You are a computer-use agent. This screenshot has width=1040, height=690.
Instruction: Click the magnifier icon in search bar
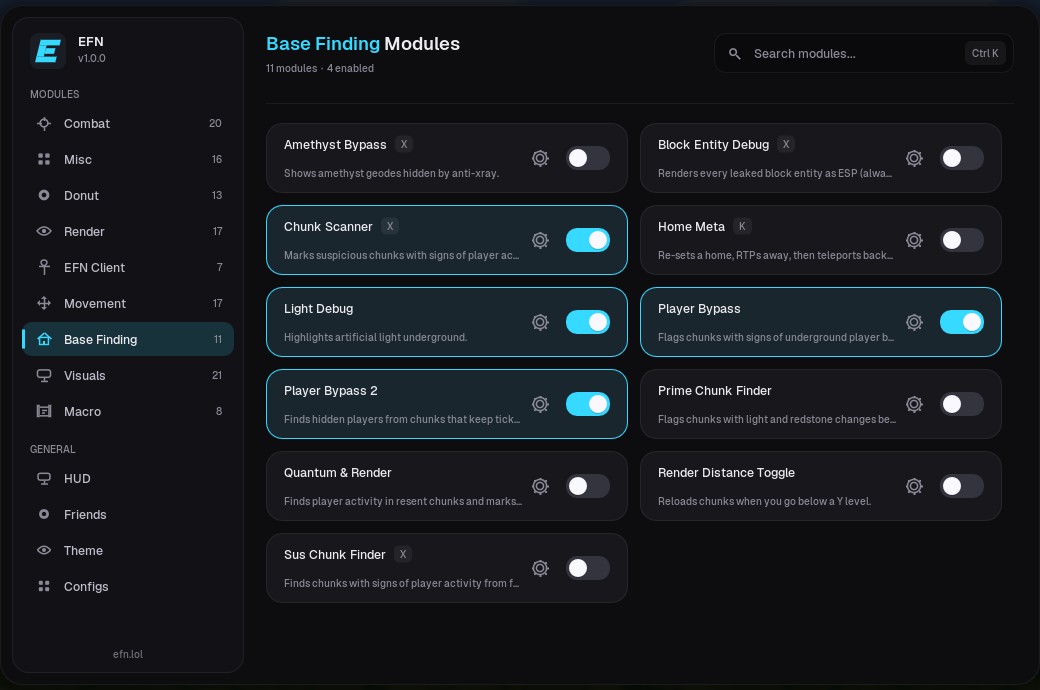pos(734,54)
